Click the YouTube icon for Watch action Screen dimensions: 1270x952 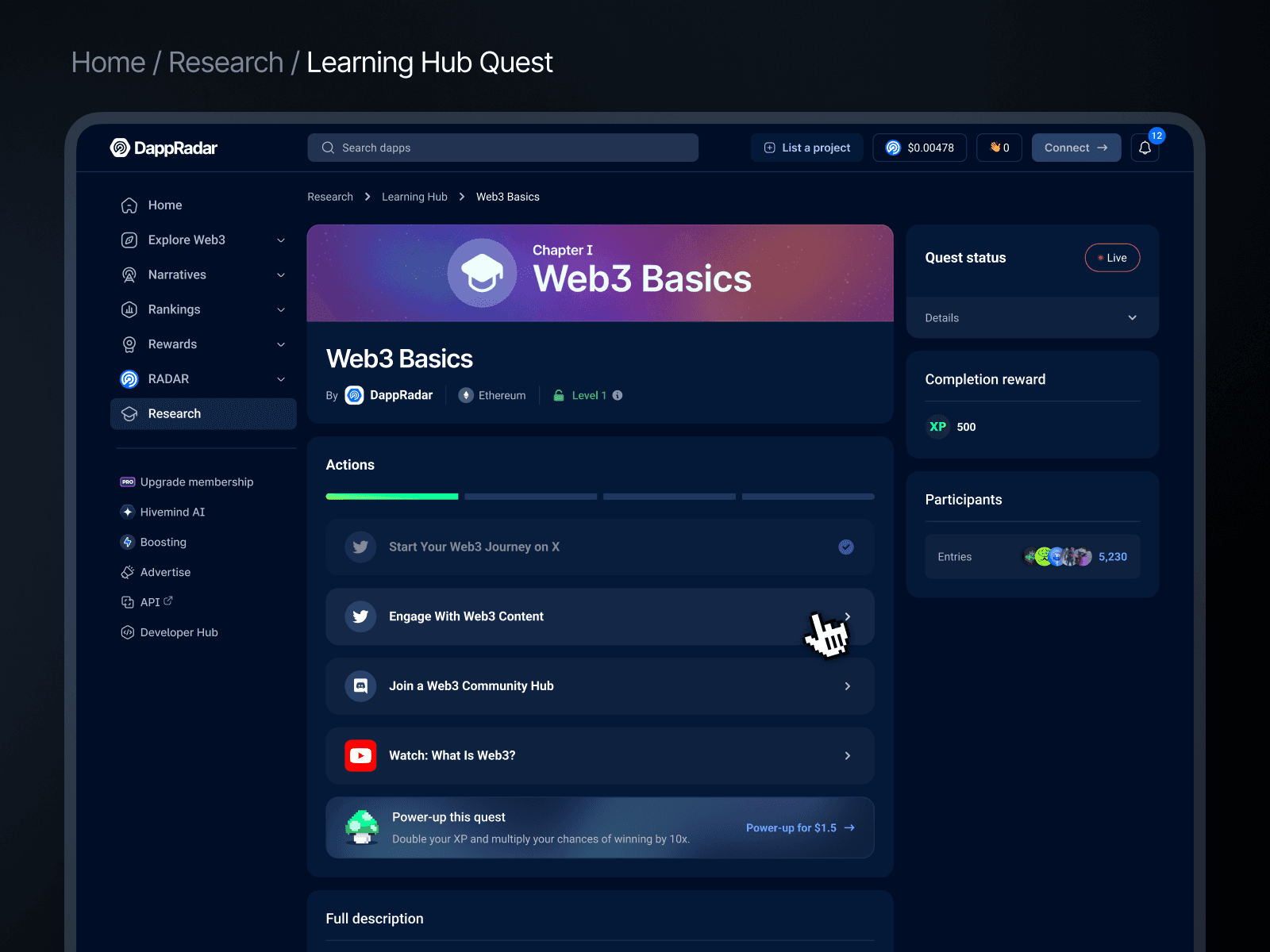360,756
